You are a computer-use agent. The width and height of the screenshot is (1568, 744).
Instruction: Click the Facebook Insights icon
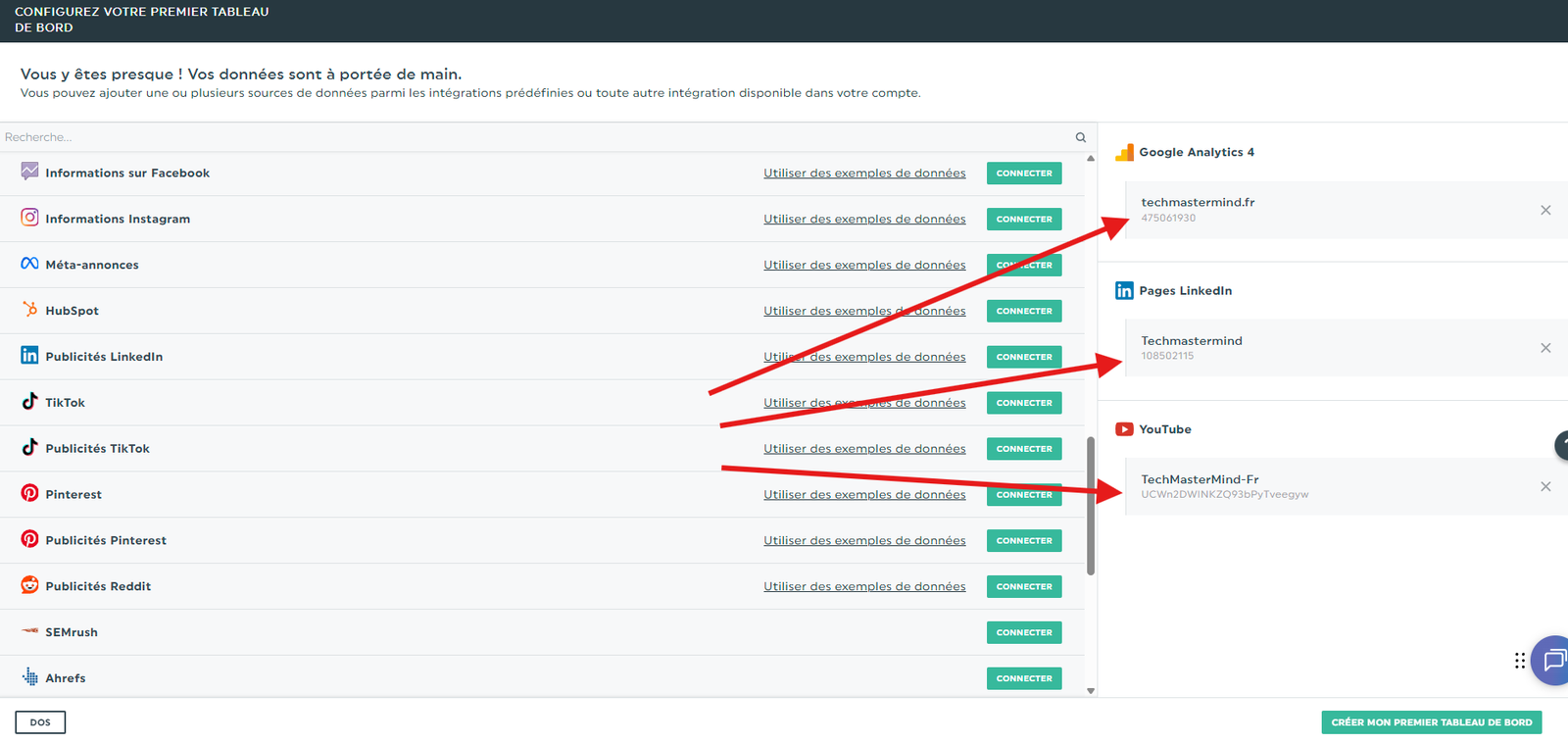pyautogui.click(x=29, y=172)
